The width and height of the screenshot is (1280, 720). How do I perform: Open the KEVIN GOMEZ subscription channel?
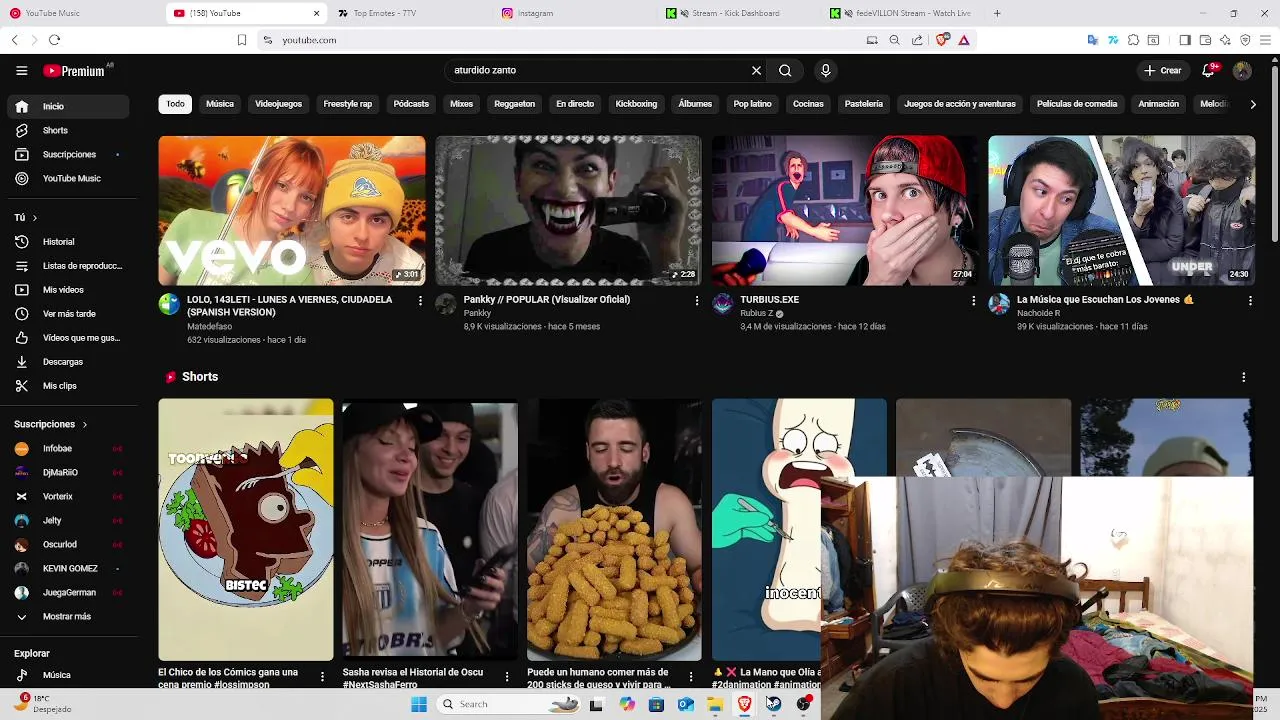68,569
